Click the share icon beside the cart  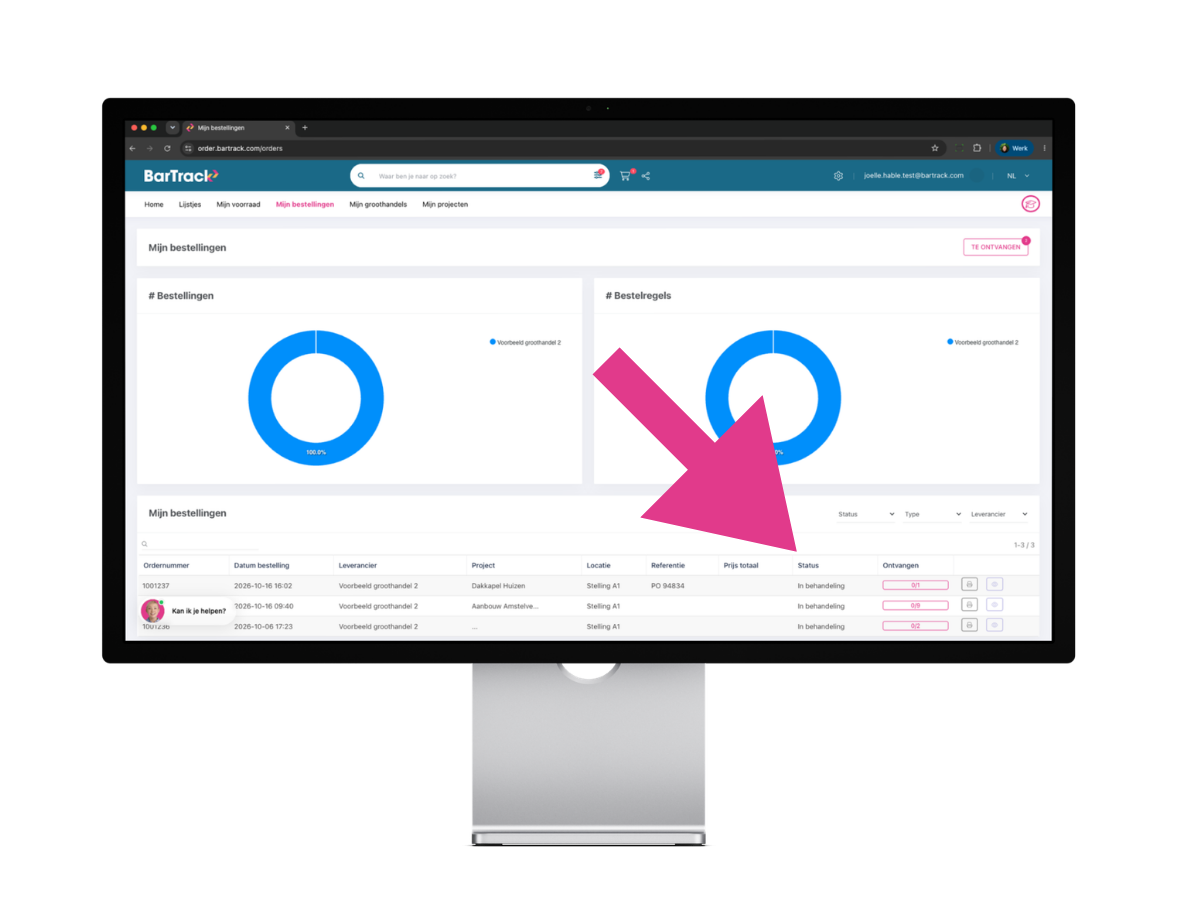[x=646, y=176]
